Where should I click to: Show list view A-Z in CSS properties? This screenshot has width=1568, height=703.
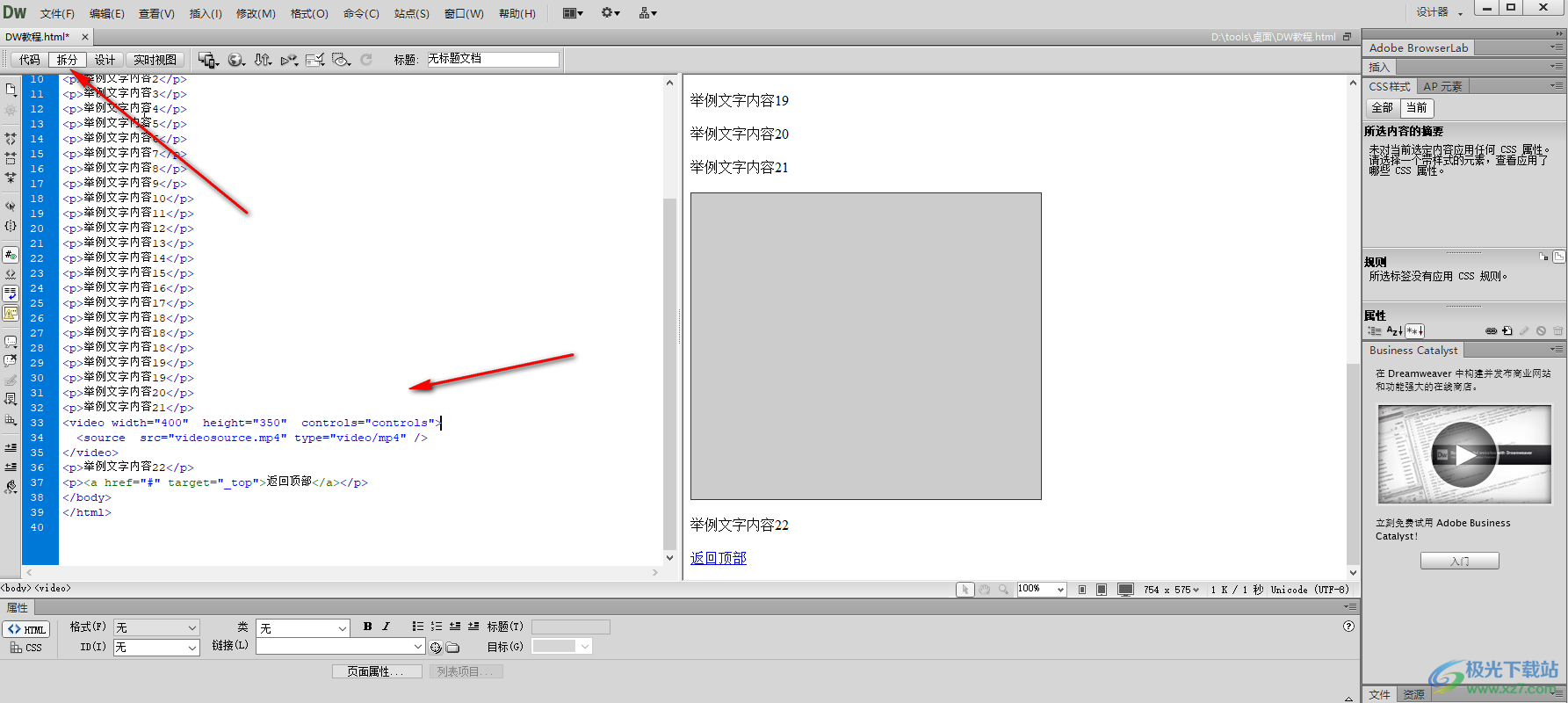(x=1394, y=331)
